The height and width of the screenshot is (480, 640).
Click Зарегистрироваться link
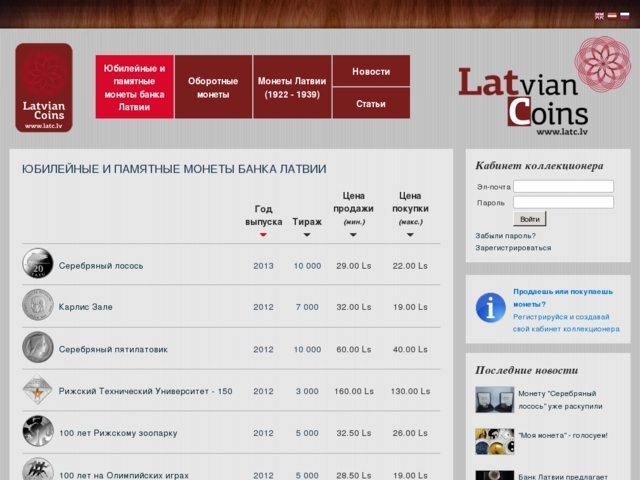coord(513,248)
